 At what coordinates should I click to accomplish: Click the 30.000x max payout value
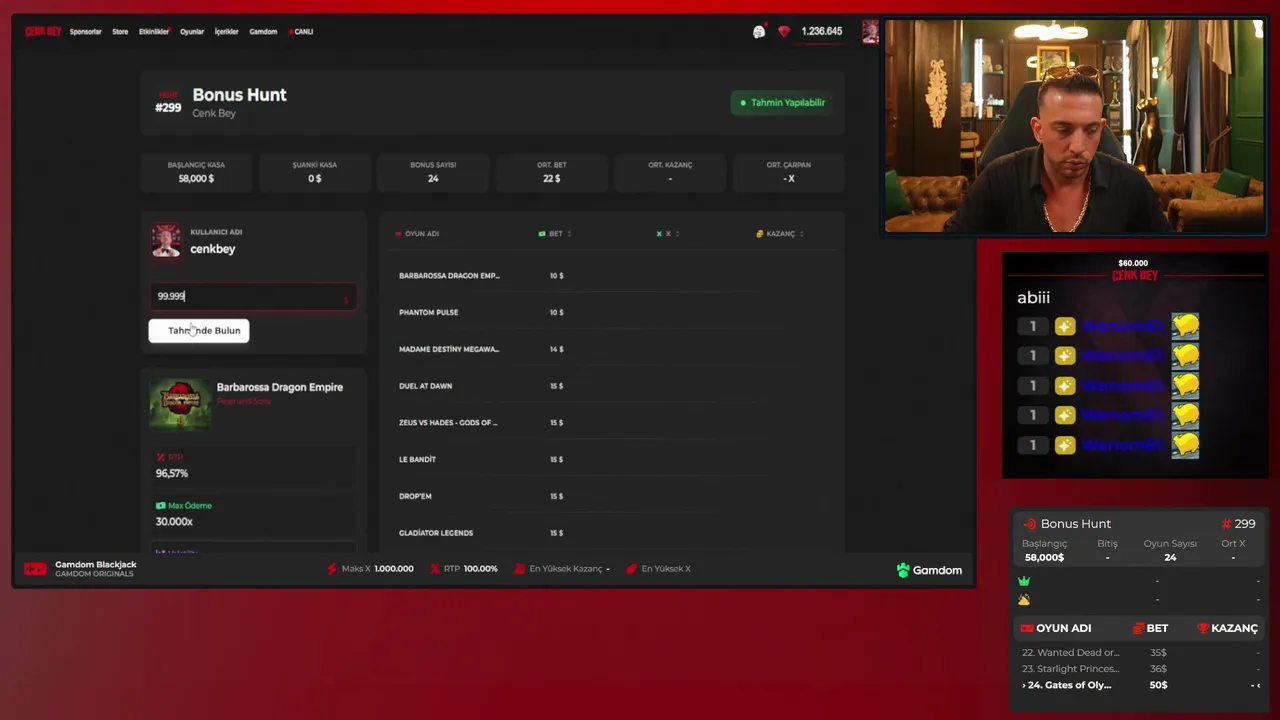click(x=174, y=522)
